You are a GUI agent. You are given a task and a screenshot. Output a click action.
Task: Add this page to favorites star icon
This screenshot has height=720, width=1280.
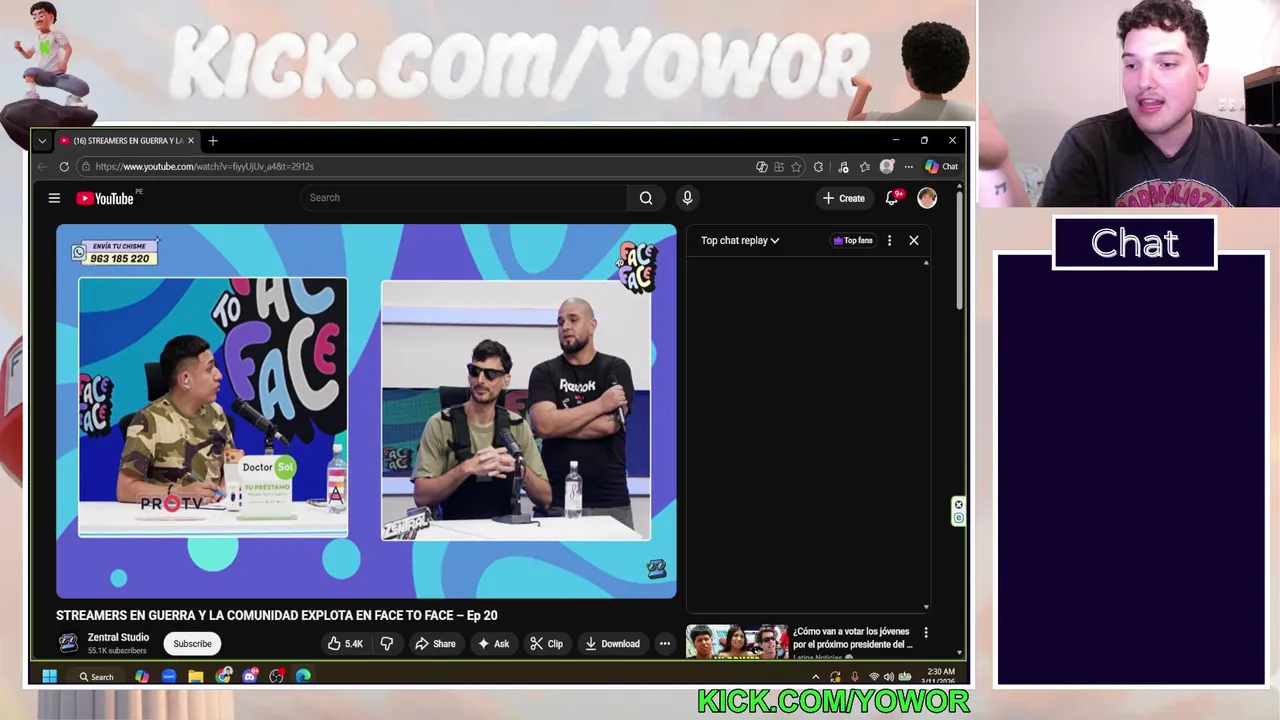tap(796, 167)
